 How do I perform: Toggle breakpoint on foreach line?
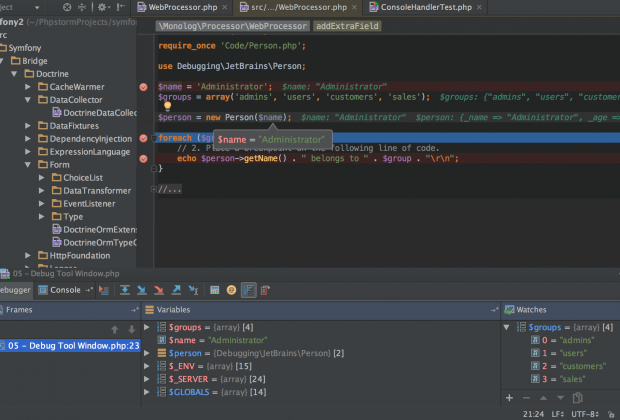(144, 138)
